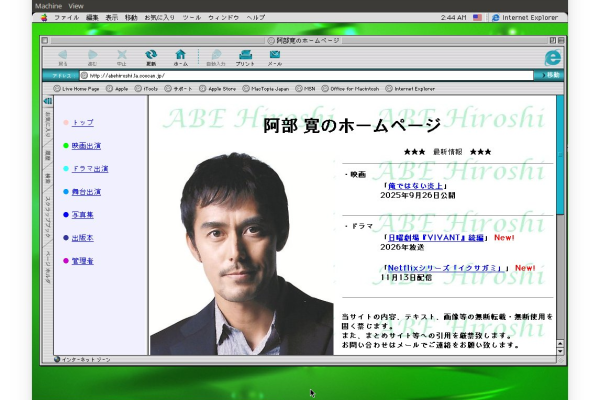
Task: Click the page icon in address field
Action: (84, 75)
